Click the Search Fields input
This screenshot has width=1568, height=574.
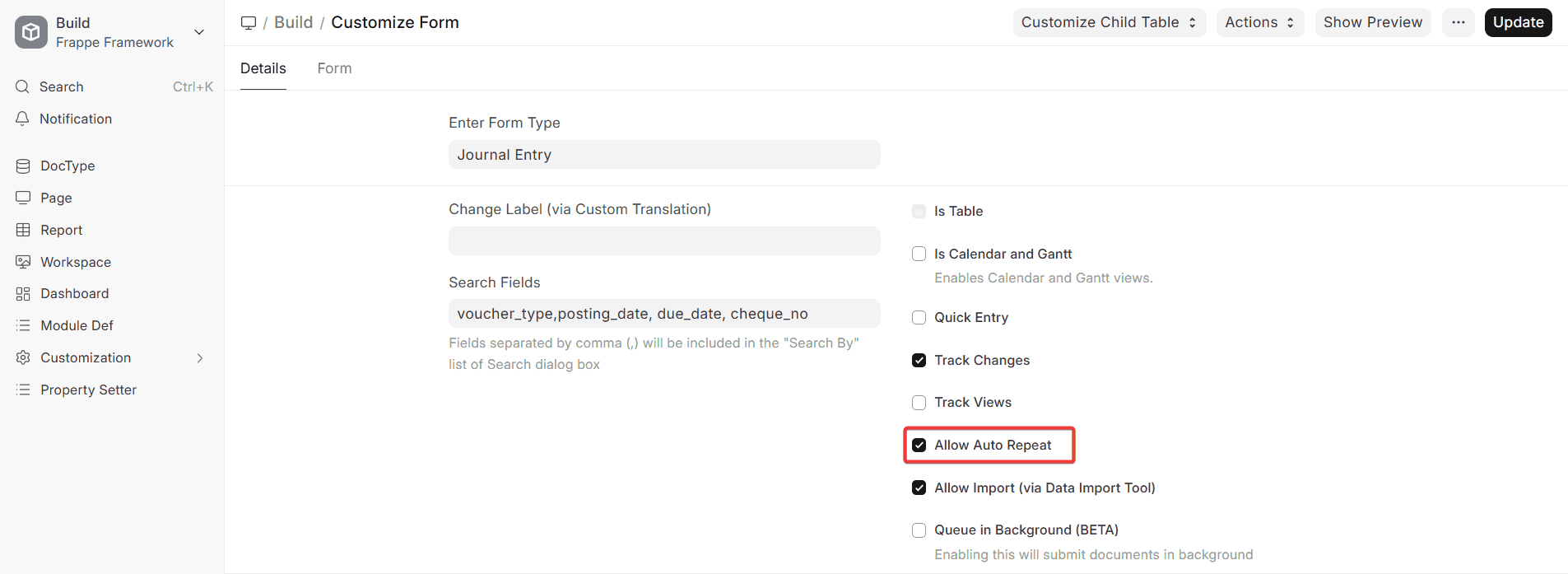click(x=664, y=314)
